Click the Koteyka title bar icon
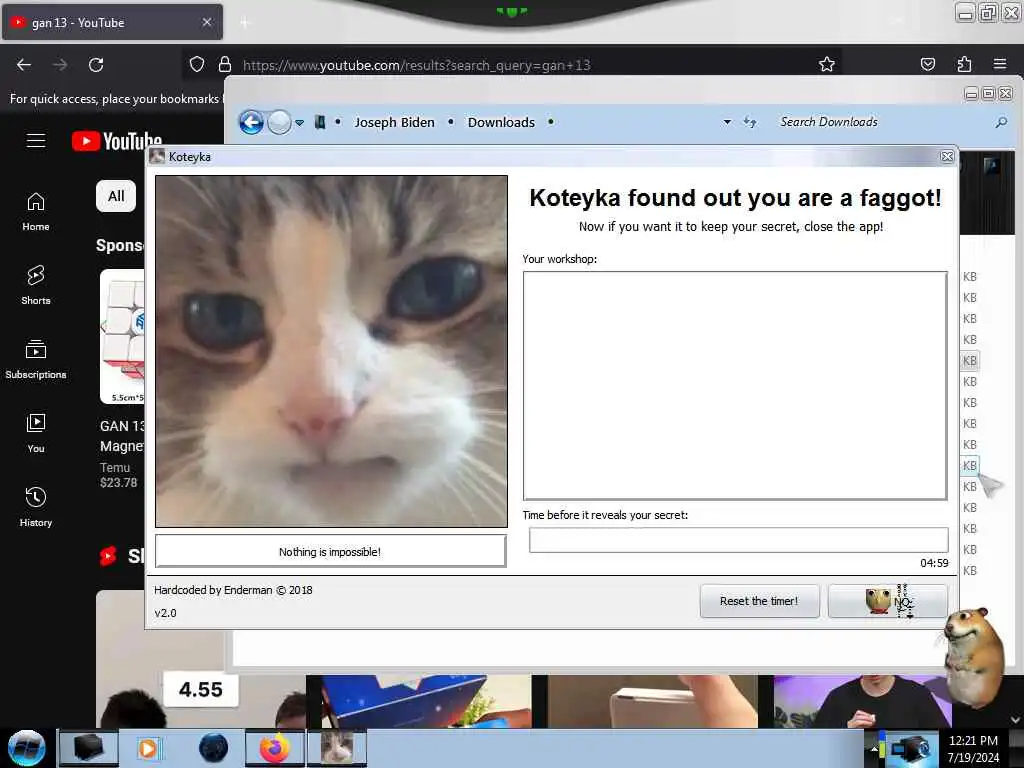1024x768 pixels. [x=157, y=157]
